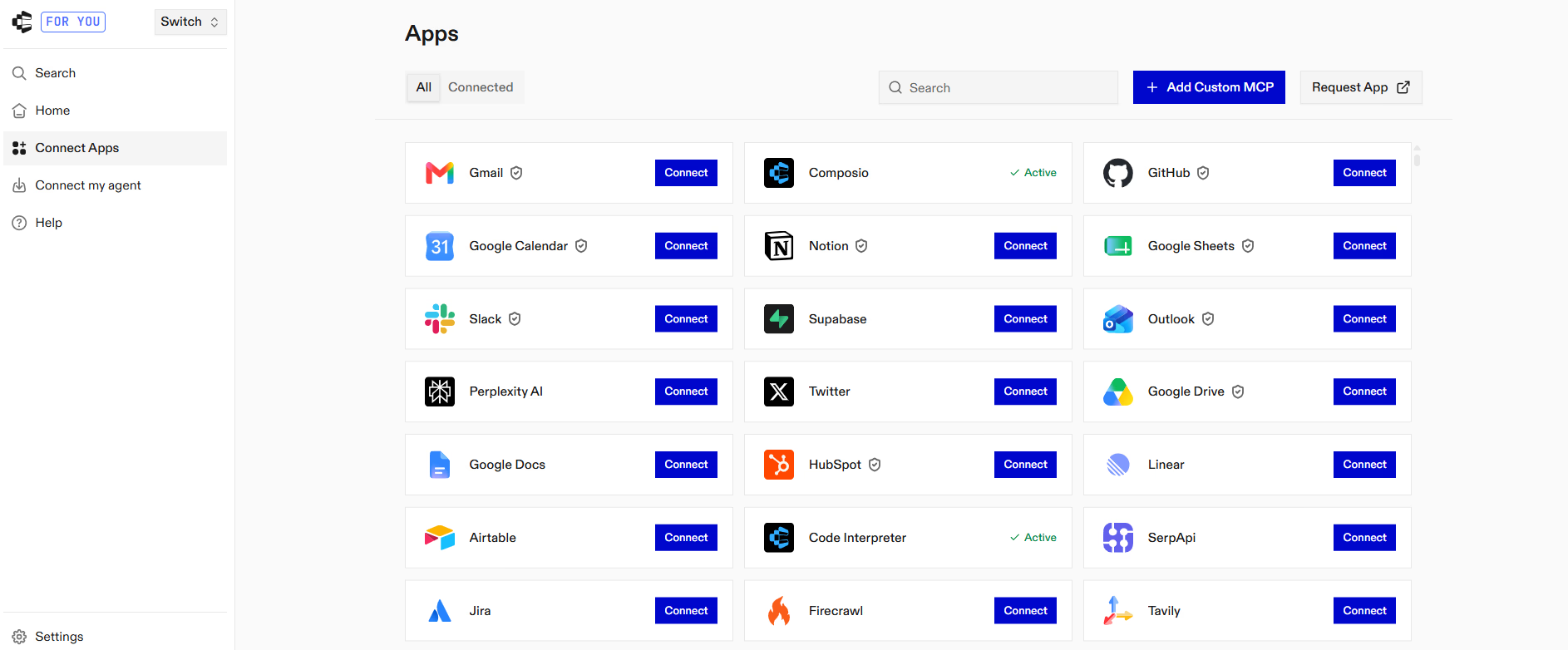1568x650 pixels.
Task: Click the verified shield beside Notion
Action: 861,246
